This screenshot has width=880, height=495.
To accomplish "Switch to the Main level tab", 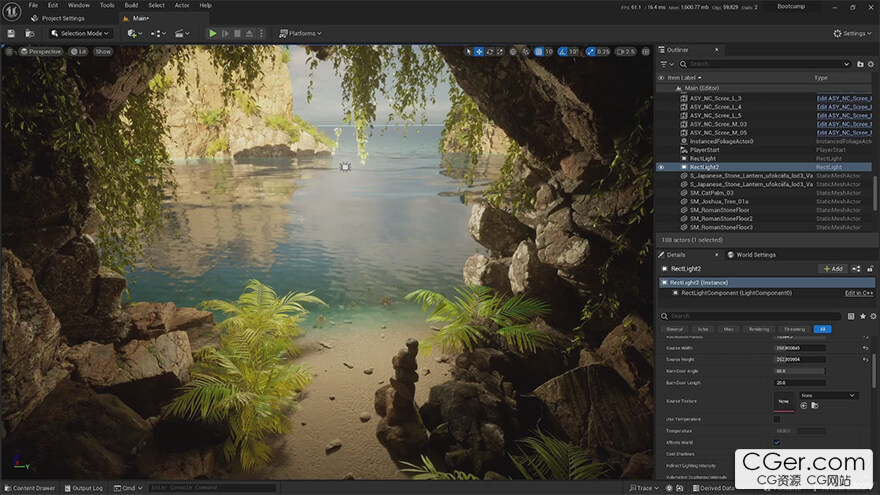I will tap(136, 19).
